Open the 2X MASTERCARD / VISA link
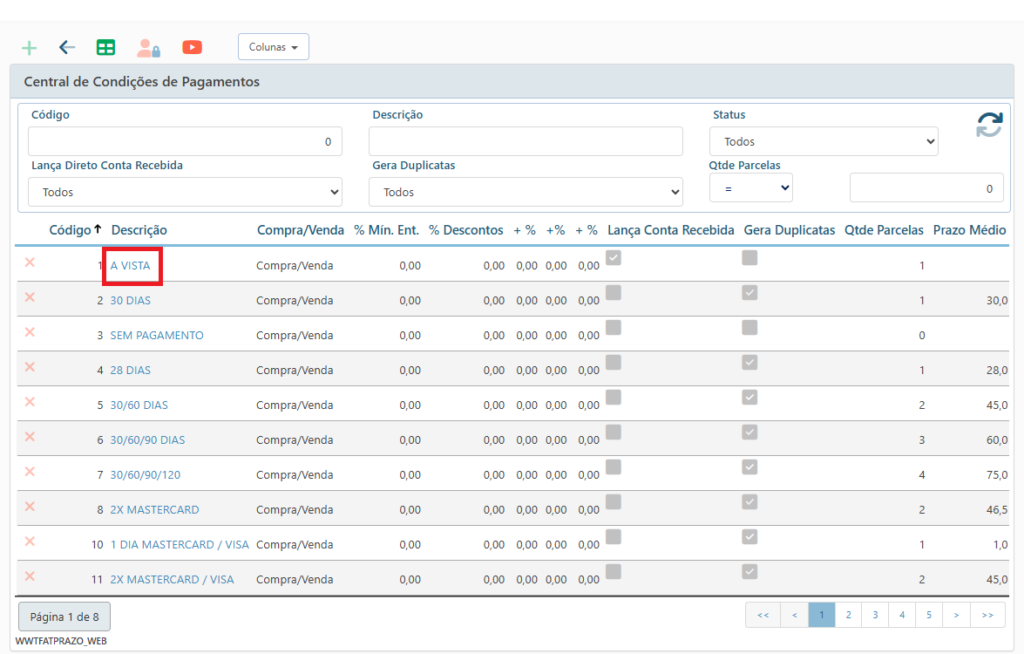 click(x=172, y=580)
